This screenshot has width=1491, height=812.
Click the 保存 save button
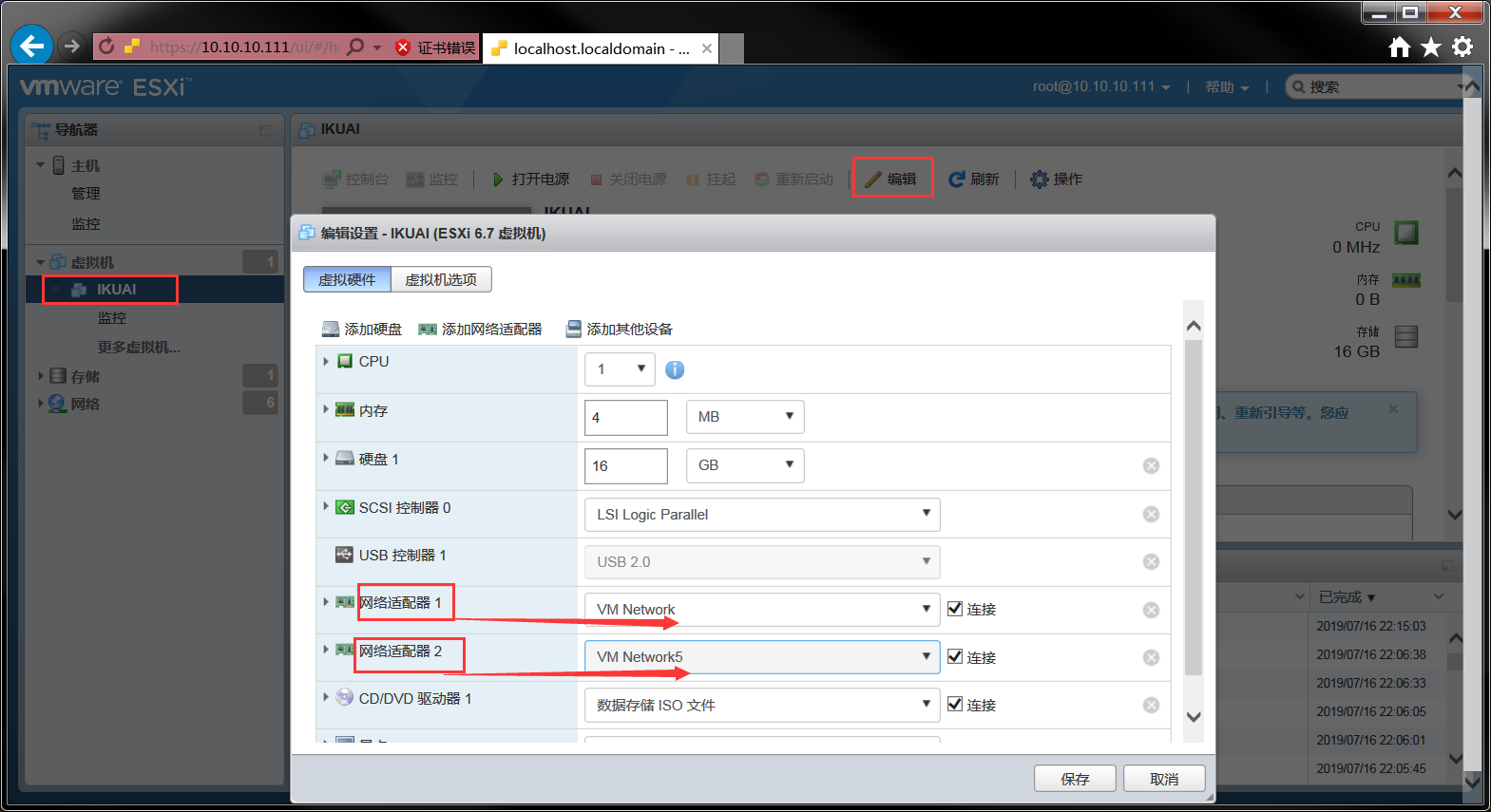pos(1075,779)
